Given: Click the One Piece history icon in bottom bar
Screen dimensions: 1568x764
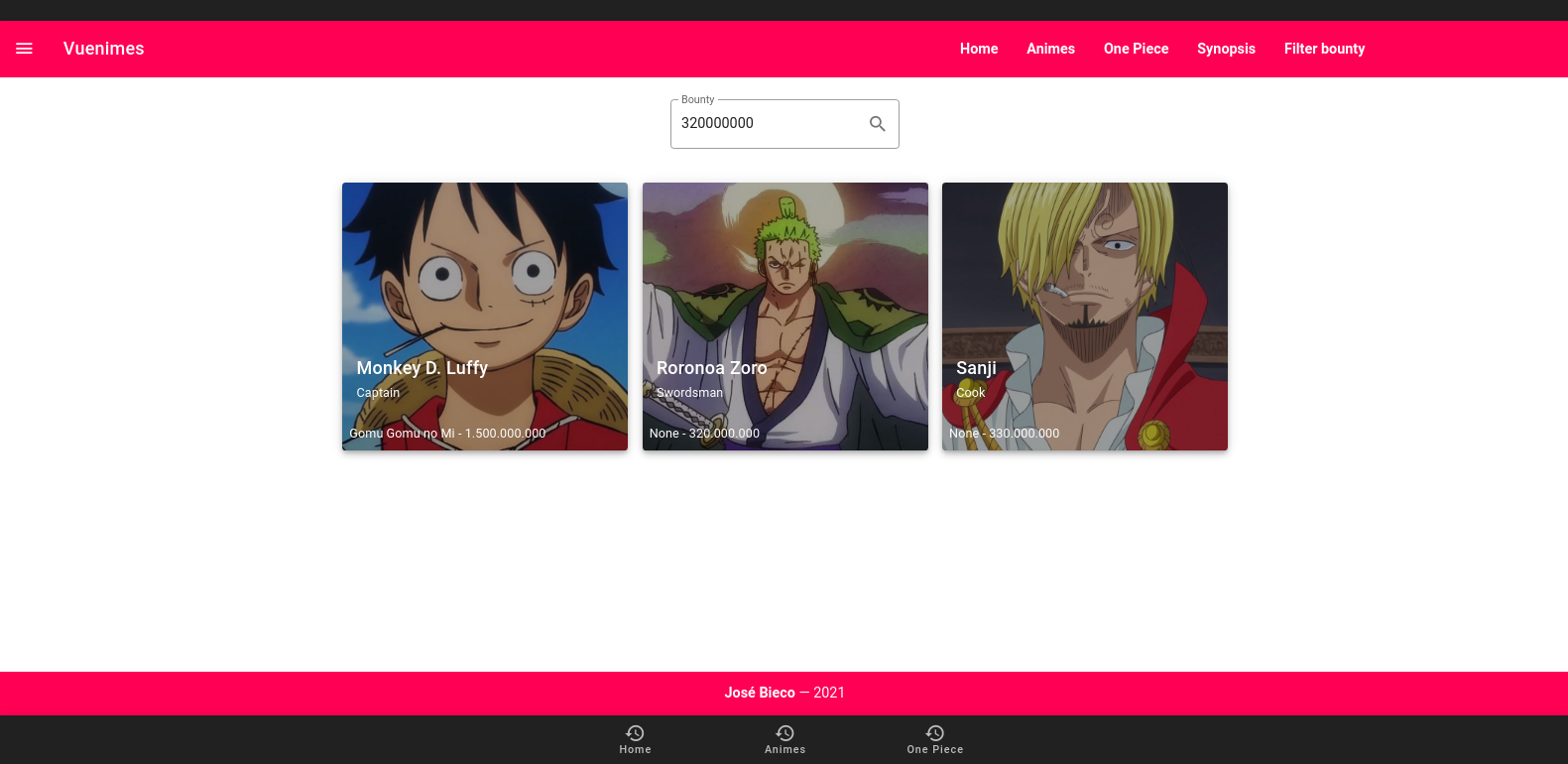Looking at the screenshot, I should (x=934, y=733).
